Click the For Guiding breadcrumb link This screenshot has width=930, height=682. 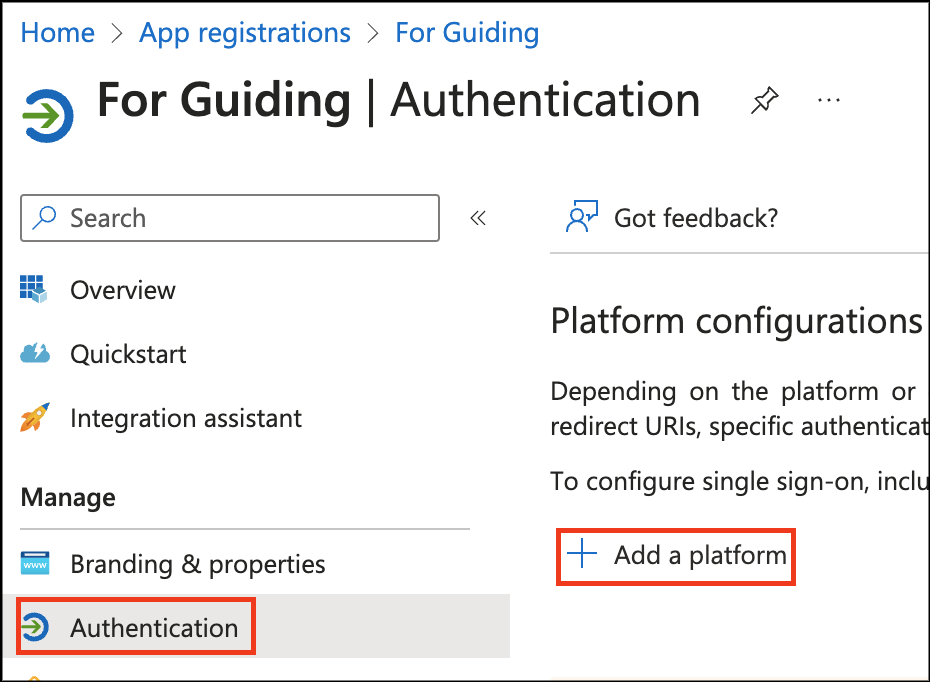(467, 33)
